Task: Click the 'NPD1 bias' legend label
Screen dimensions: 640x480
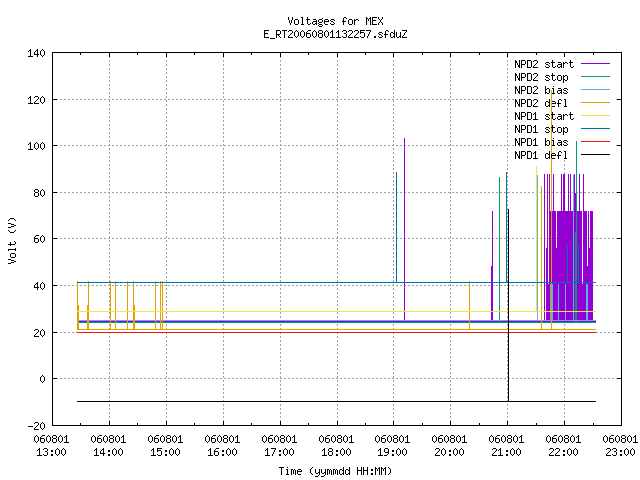Action: pos(541,142)
